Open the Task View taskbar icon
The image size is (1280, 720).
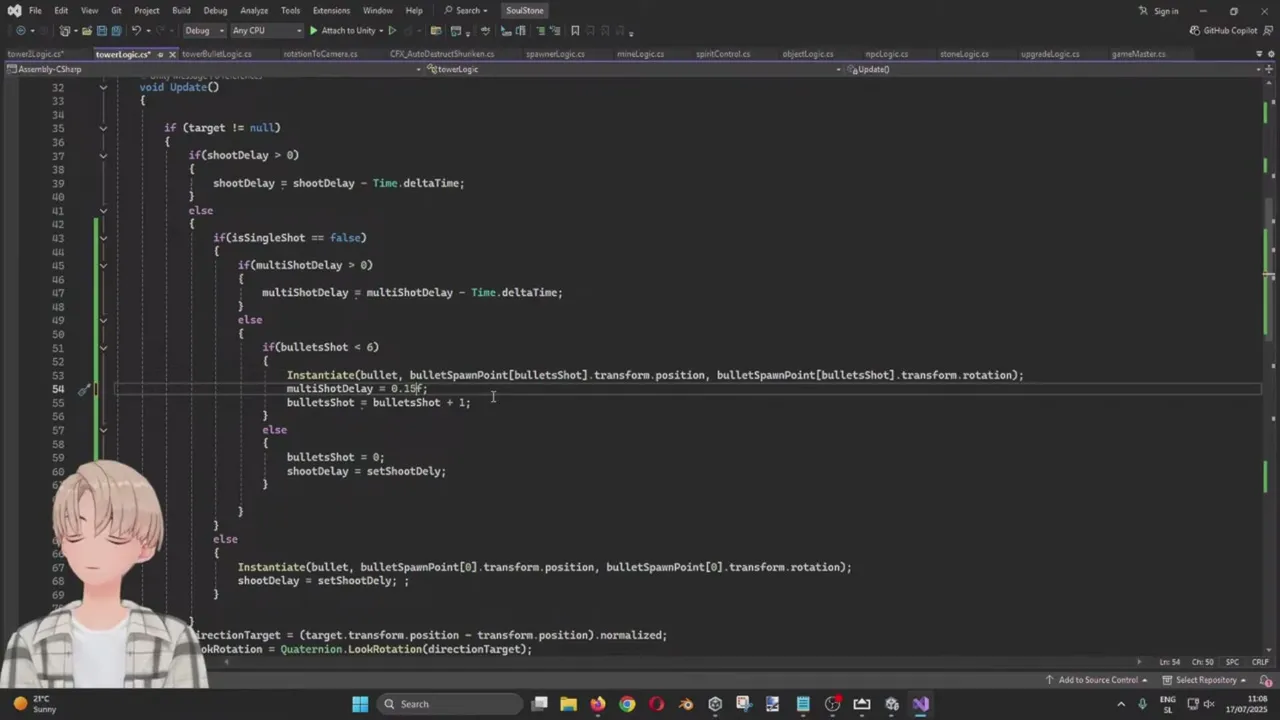tap(539, 704)
